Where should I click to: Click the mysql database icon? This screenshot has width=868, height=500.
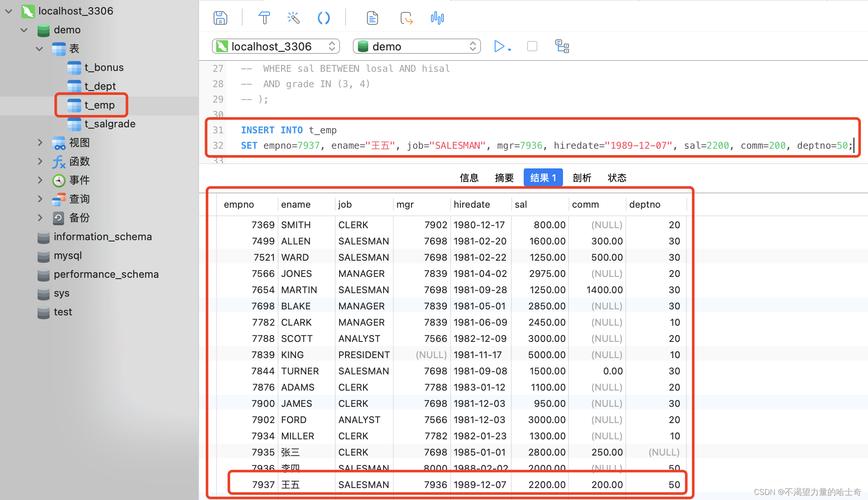coord(44,256)
